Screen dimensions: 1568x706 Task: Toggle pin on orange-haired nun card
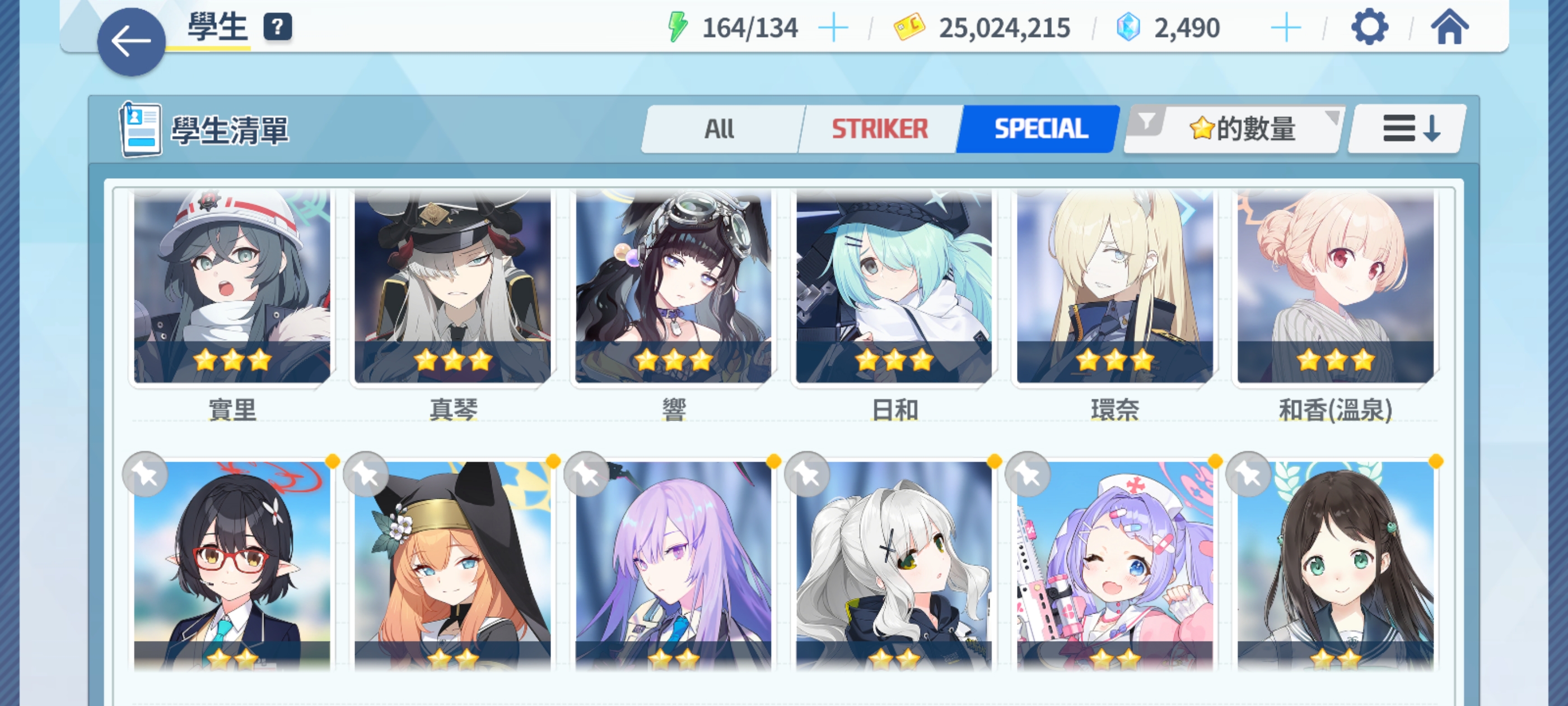point(366,474)
